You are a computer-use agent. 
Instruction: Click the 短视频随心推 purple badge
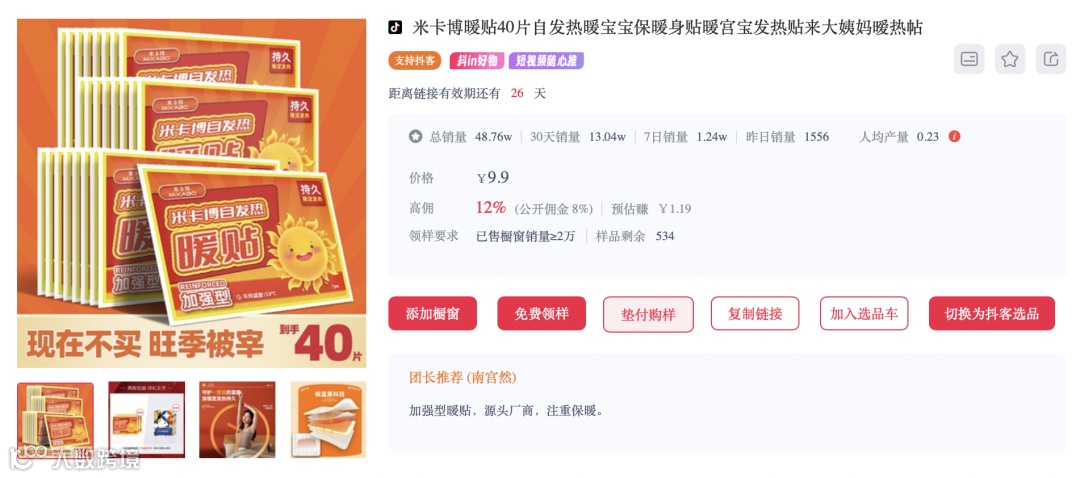coord(546,61)
